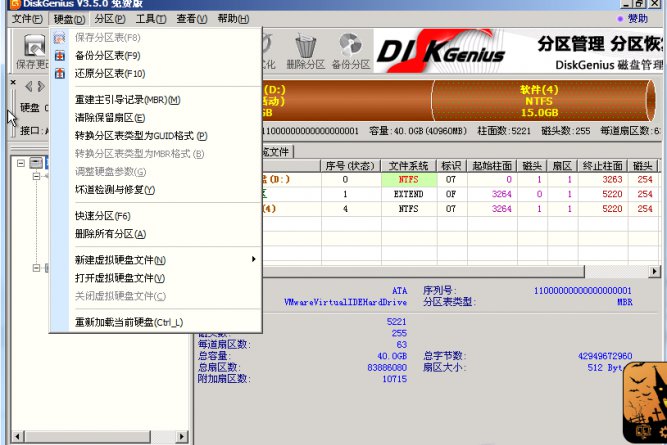Click the 扇区 column header
This screenshot has width=667, height=445.
click(x=562, y=165)
